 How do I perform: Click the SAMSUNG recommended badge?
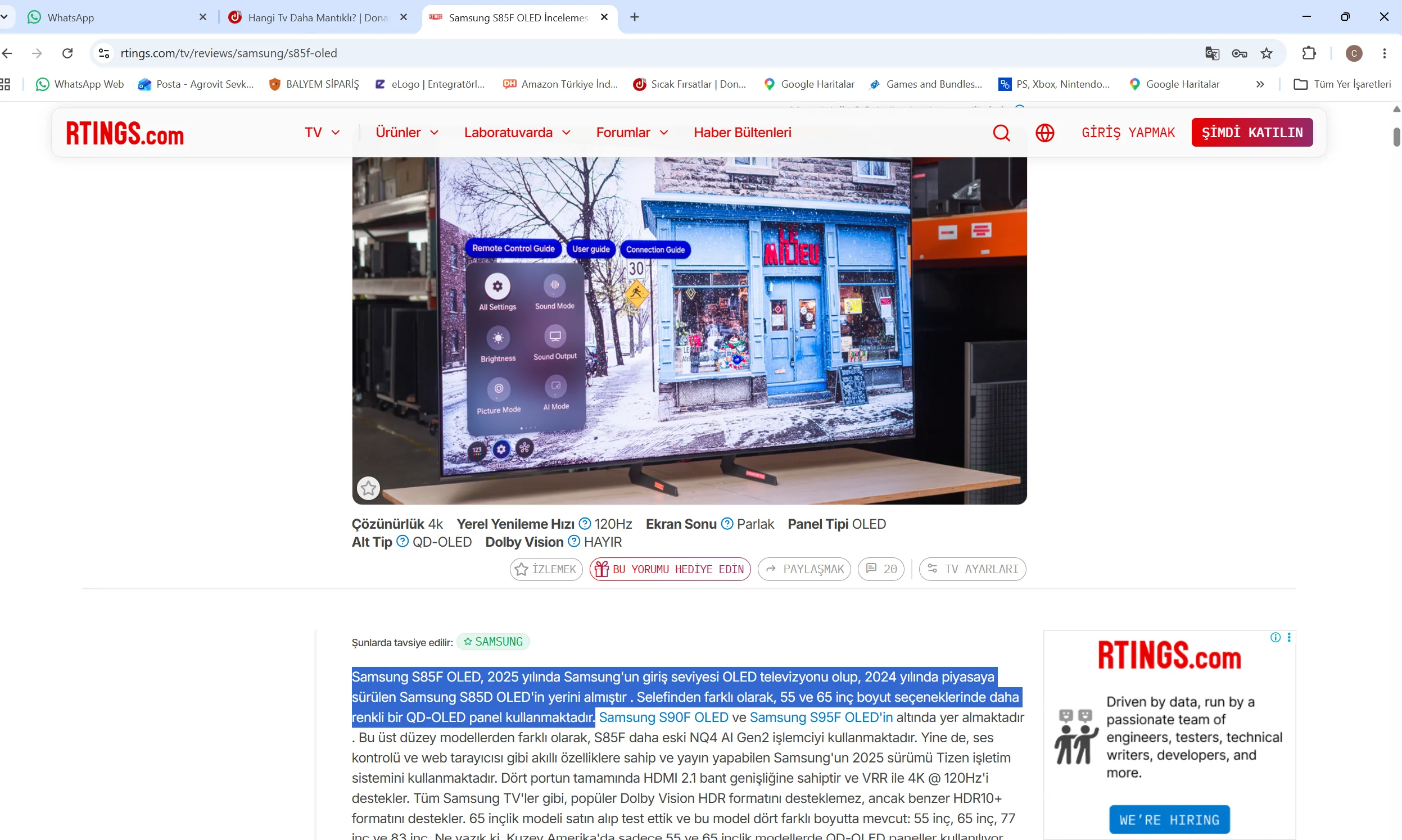[x=493, y=642]
